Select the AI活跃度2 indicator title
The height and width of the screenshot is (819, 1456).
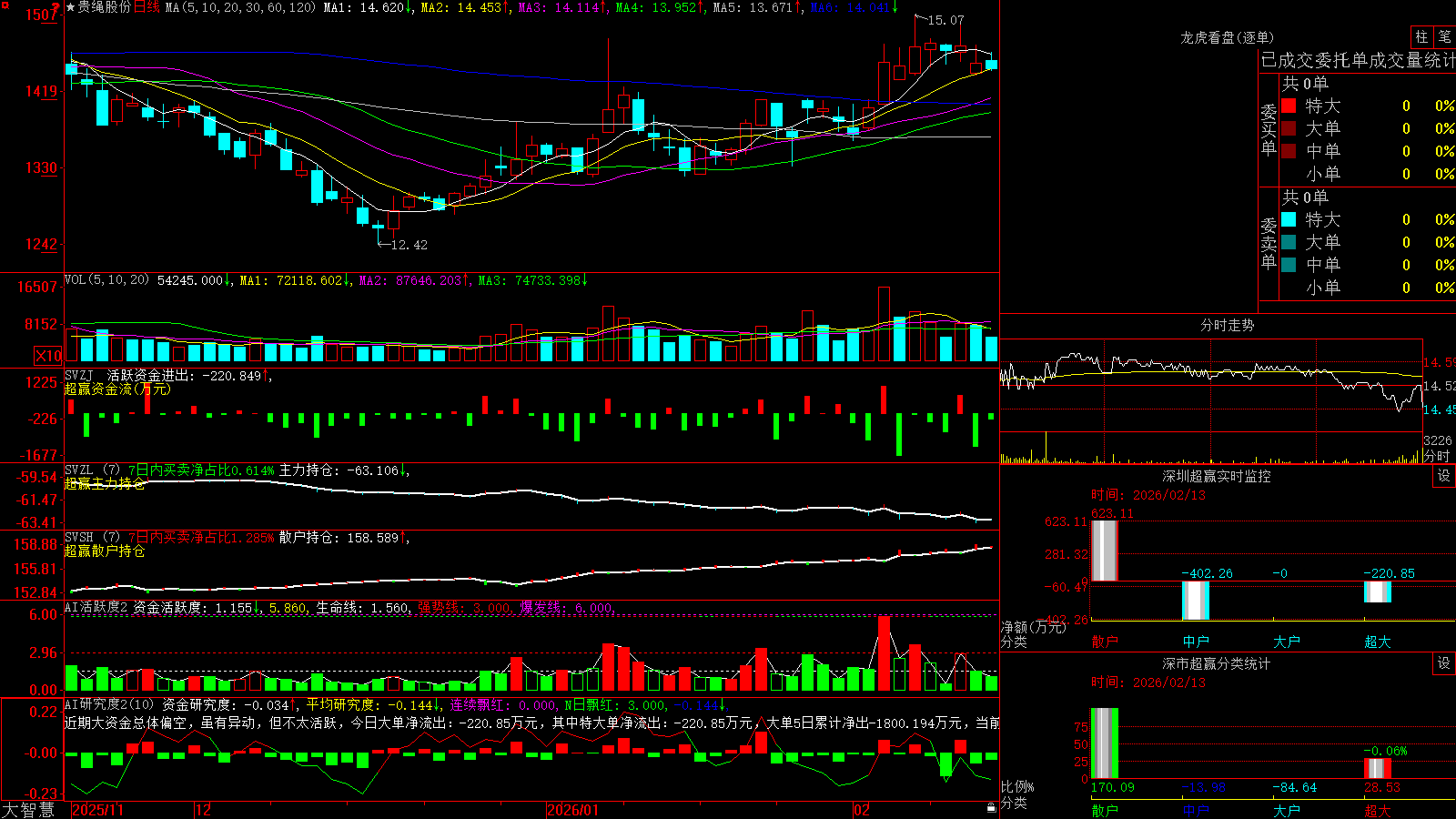pyautogui.click(x=96, y=607)
